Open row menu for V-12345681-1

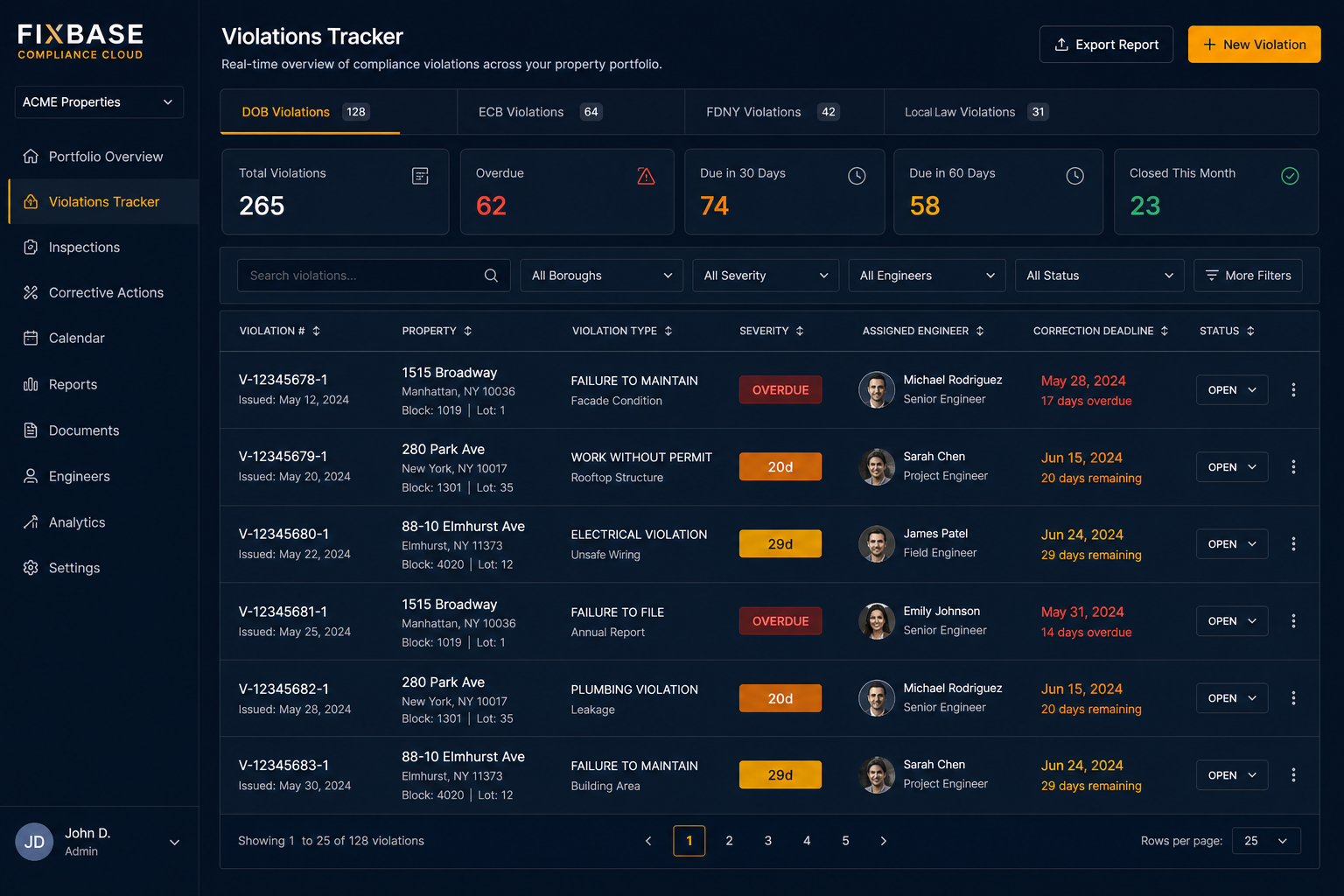tap(1293, 621)
